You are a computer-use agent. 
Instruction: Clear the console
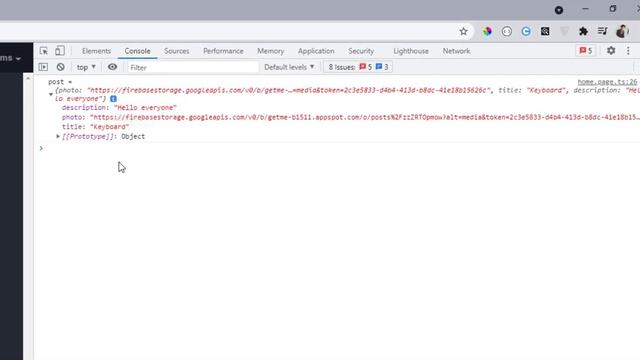pos(60,67)
